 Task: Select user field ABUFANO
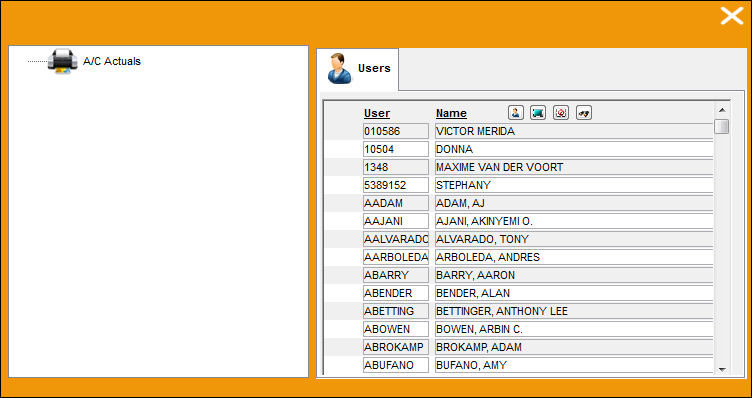396,365
